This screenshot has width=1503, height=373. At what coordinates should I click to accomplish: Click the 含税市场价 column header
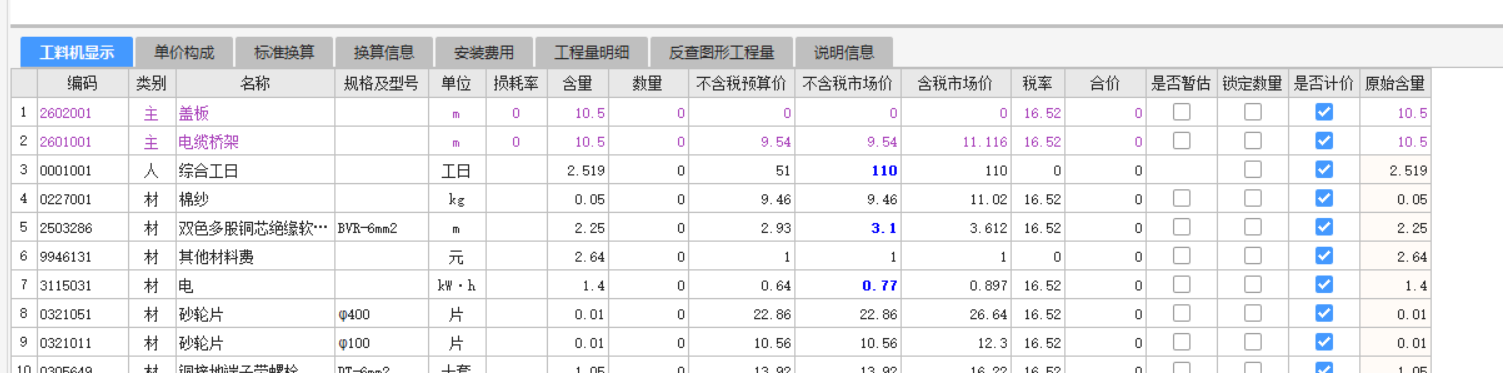point(955,83)
